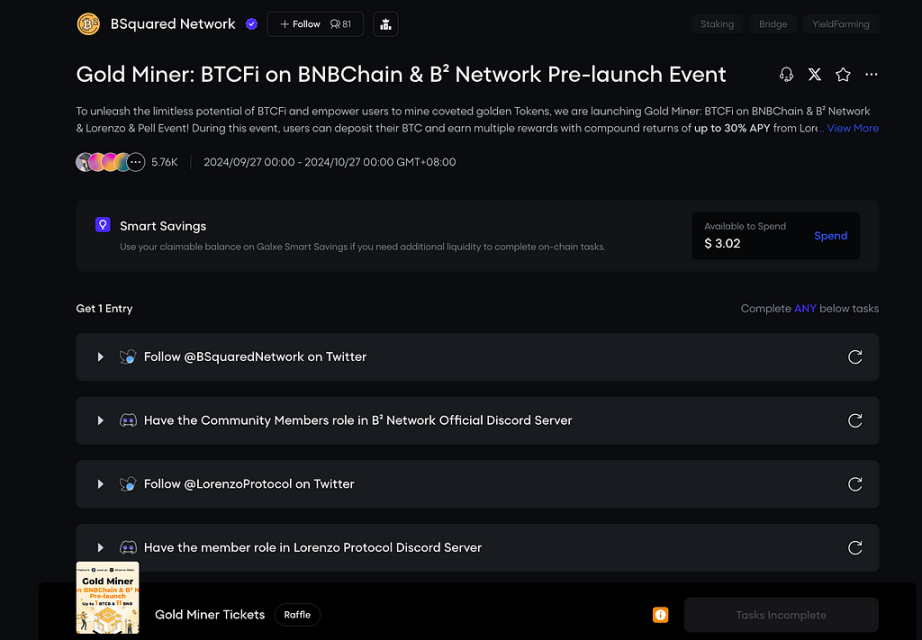Screen dimensions: 922x640
Task: Refresh the Follow @LorenzoProtocol task
Action: pos(855,484)
